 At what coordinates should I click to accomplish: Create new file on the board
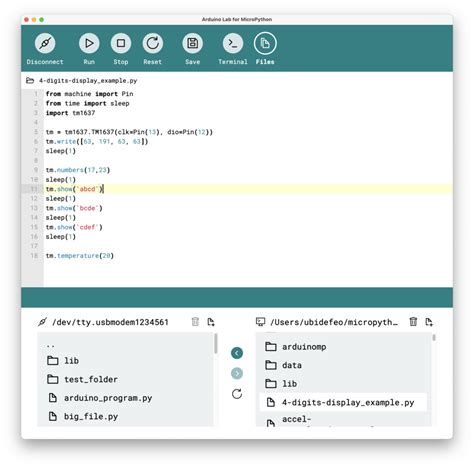pyautogui.click(x=211, y=322)
